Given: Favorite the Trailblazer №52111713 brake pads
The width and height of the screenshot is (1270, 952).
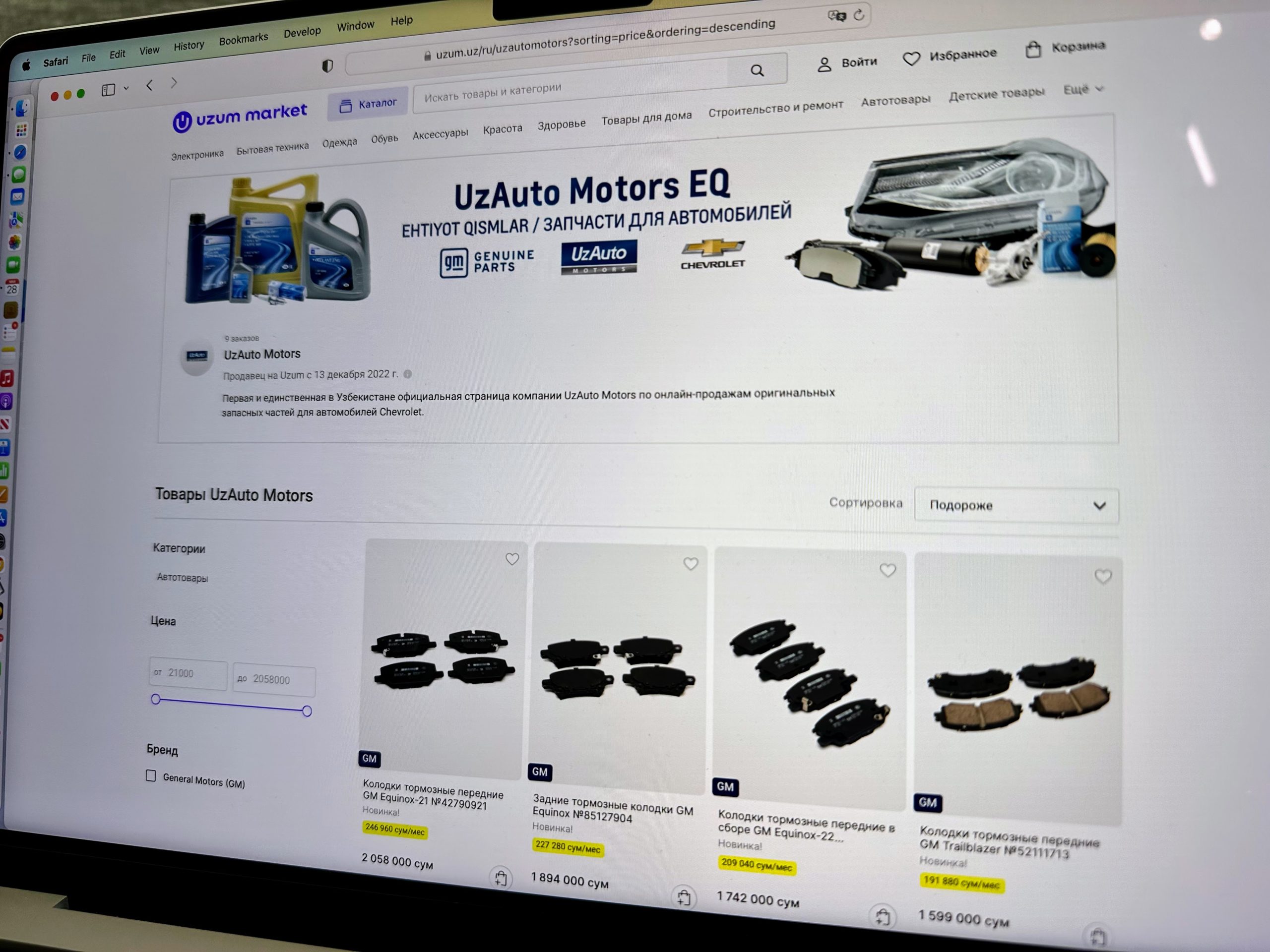Looking at the screenshot, I should coord(1103,576).
